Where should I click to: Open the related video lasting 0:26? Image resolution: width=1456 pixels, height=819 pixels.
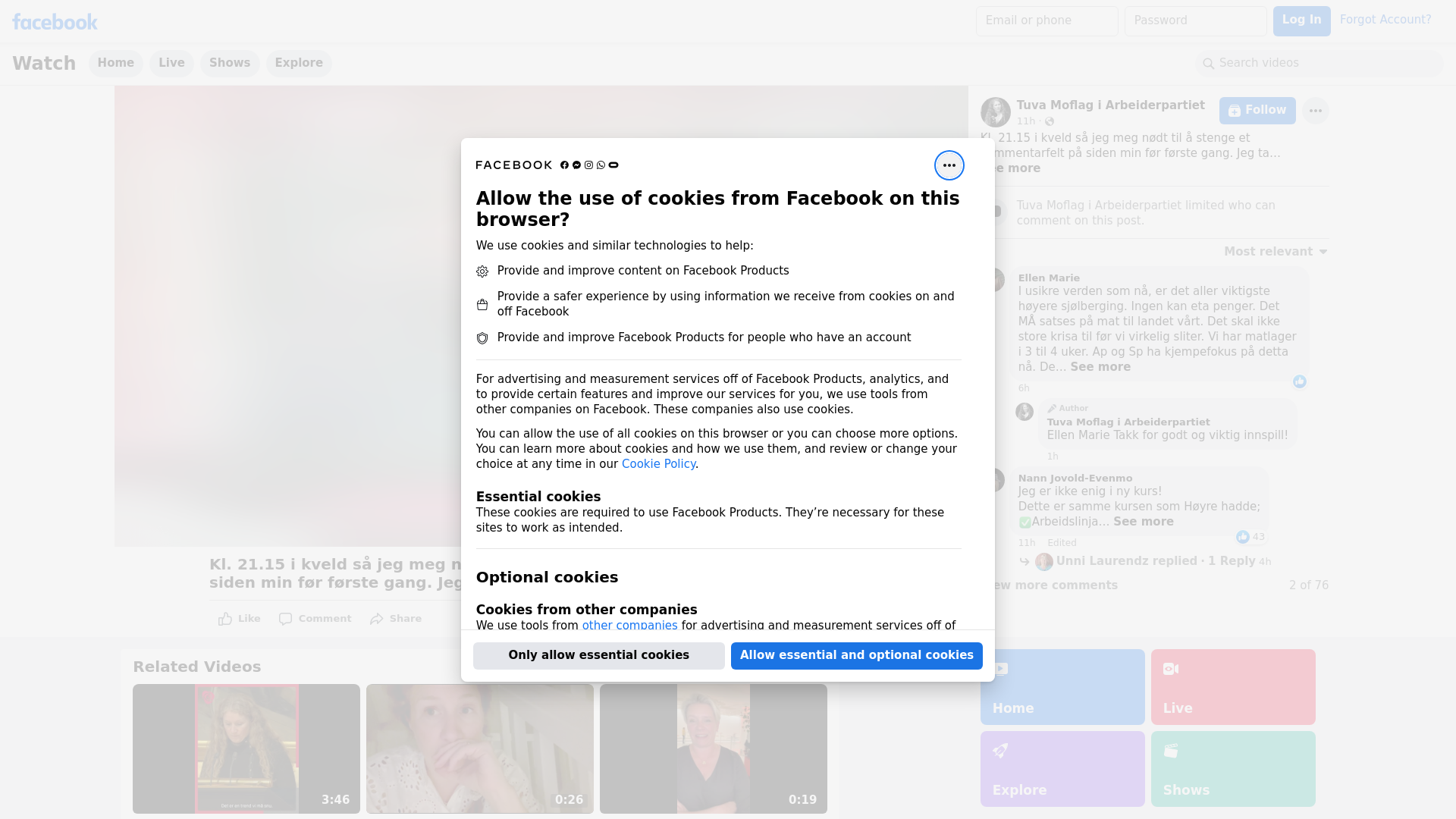(480, 749)
